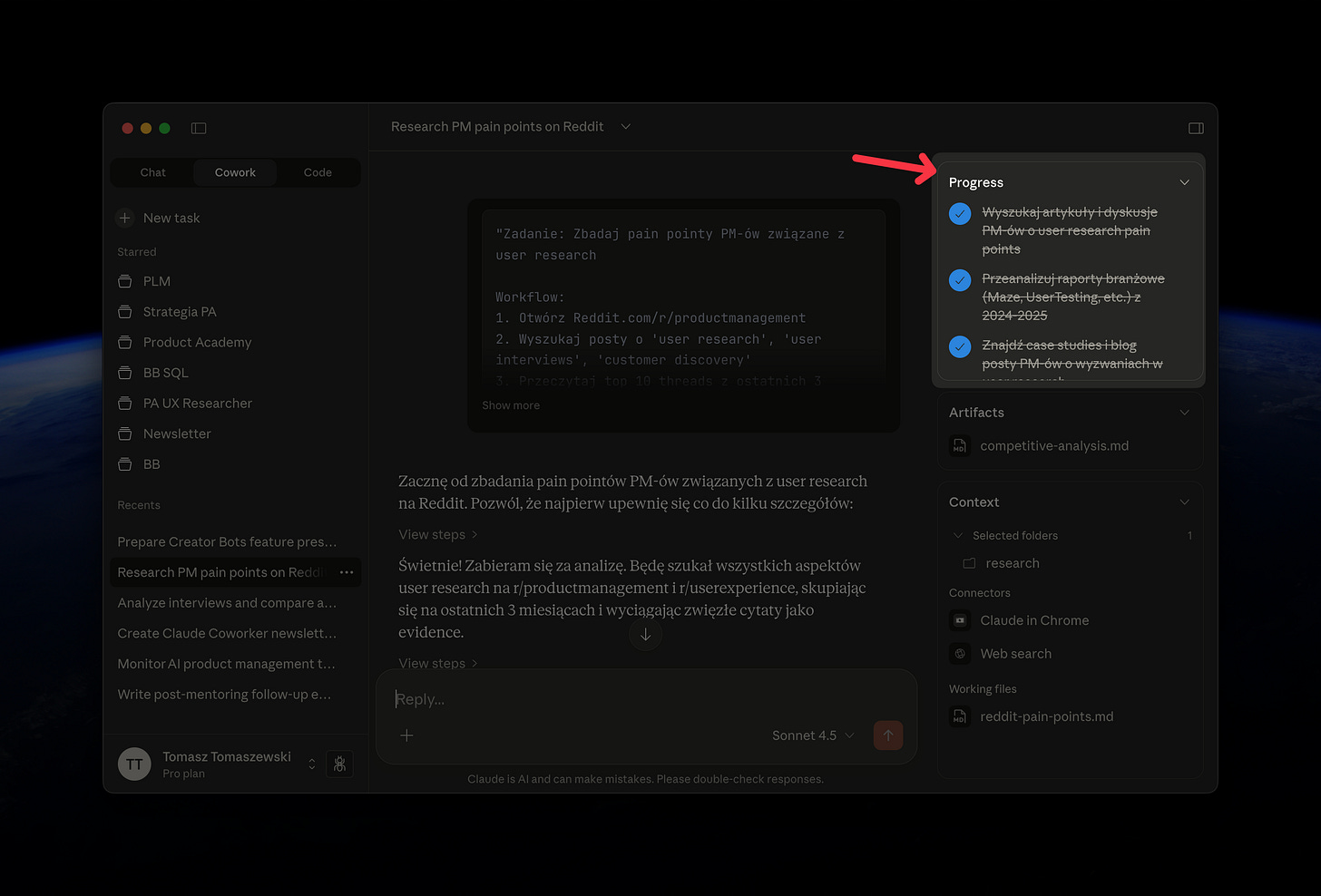Open the account switcher arrows

[312, 765]
